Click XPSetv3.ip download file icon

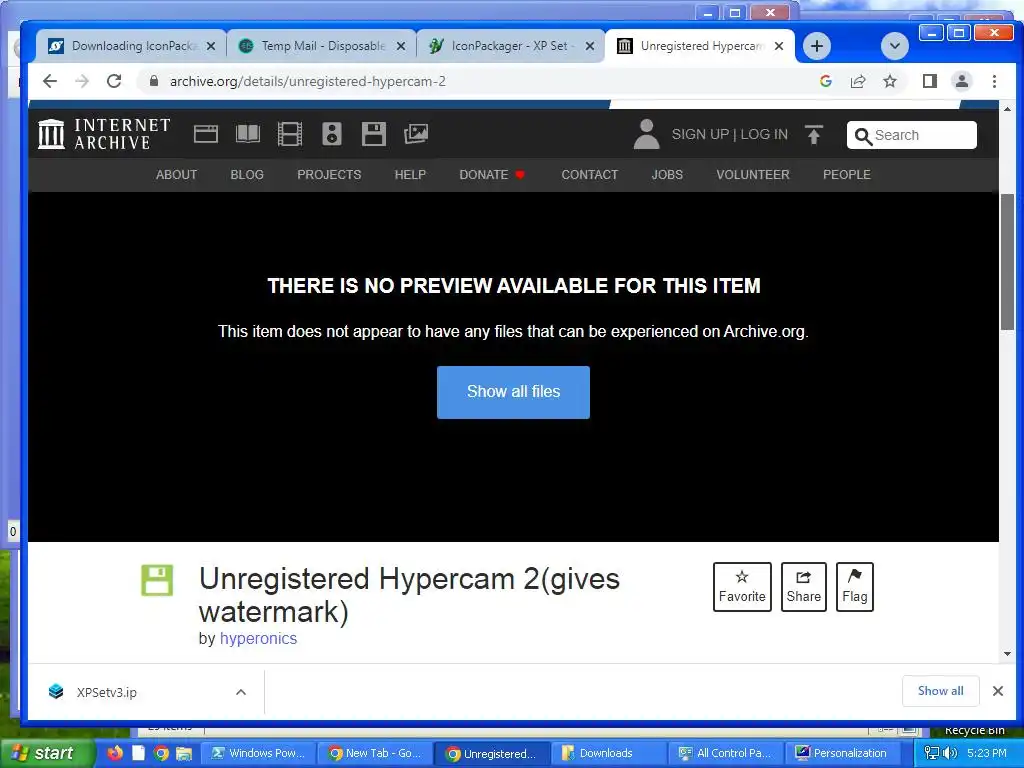56,692
